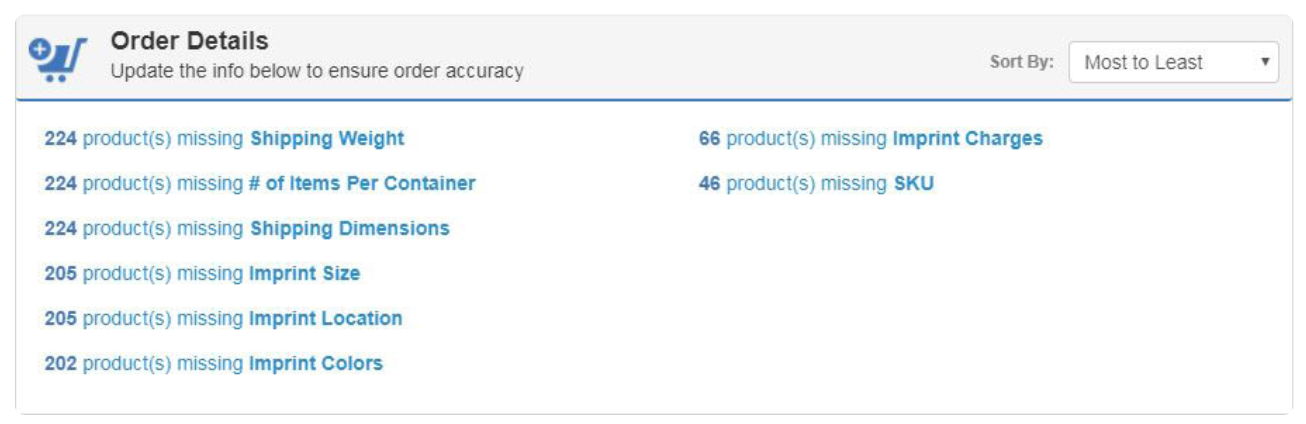The image size is (1306, 424).
Task: Open the missing Imprint Colors link
Action: 213,364
